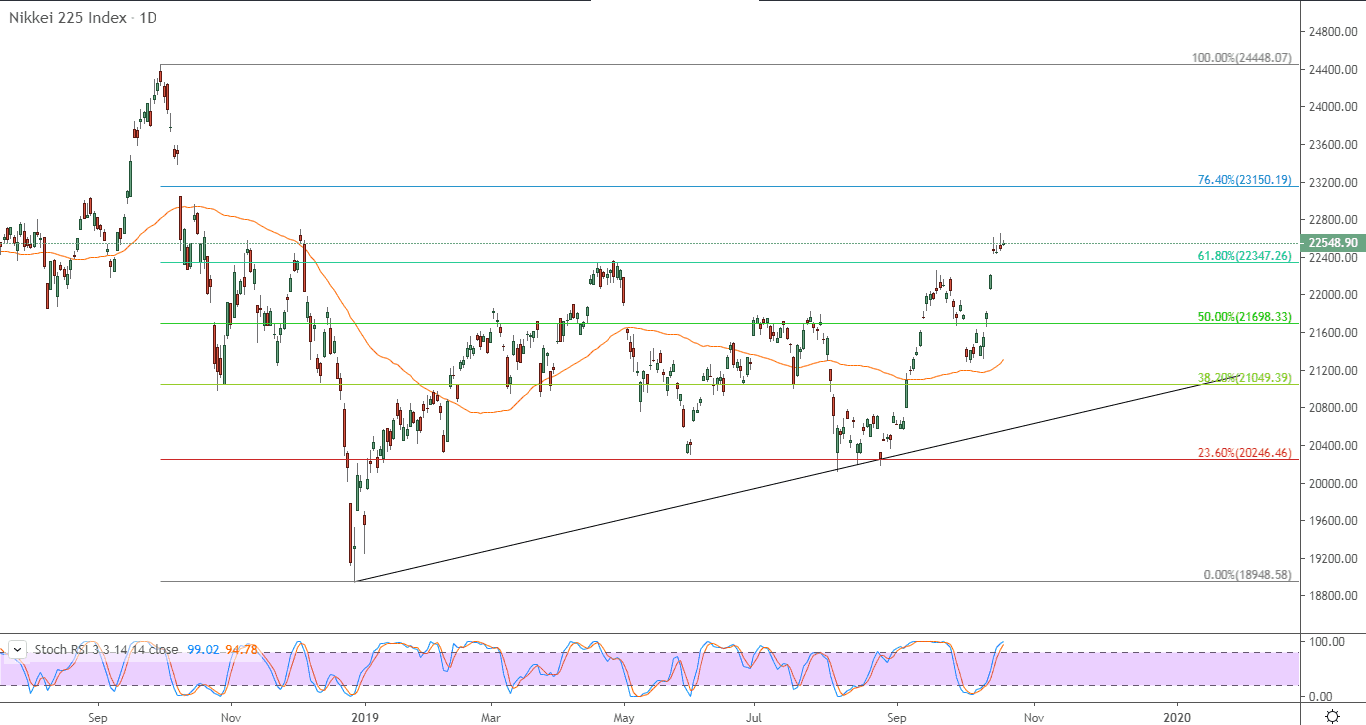The height and width of the screenshot is (725, 1366).
Task: Collapse the Stoch RSI indicator legend arrow
Action: click(17, 649)
